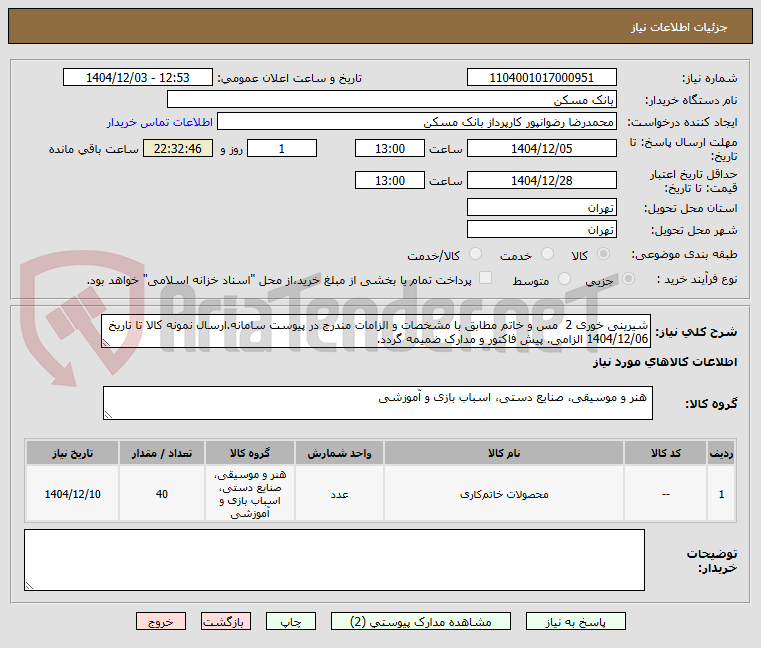Screen dimensions: 761x648
Task: Click the پاسخ به نیاز button
Action: 576,621
